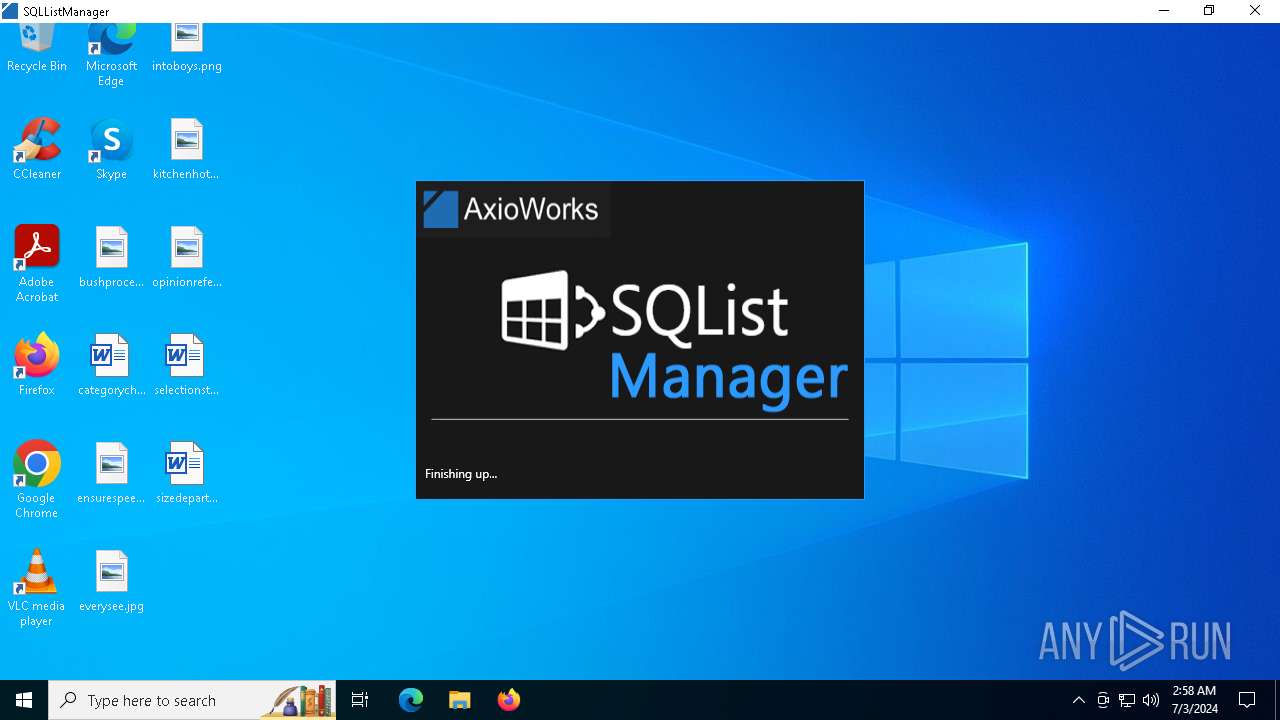
Task: Open network status tray icon
Action: 1127,700
